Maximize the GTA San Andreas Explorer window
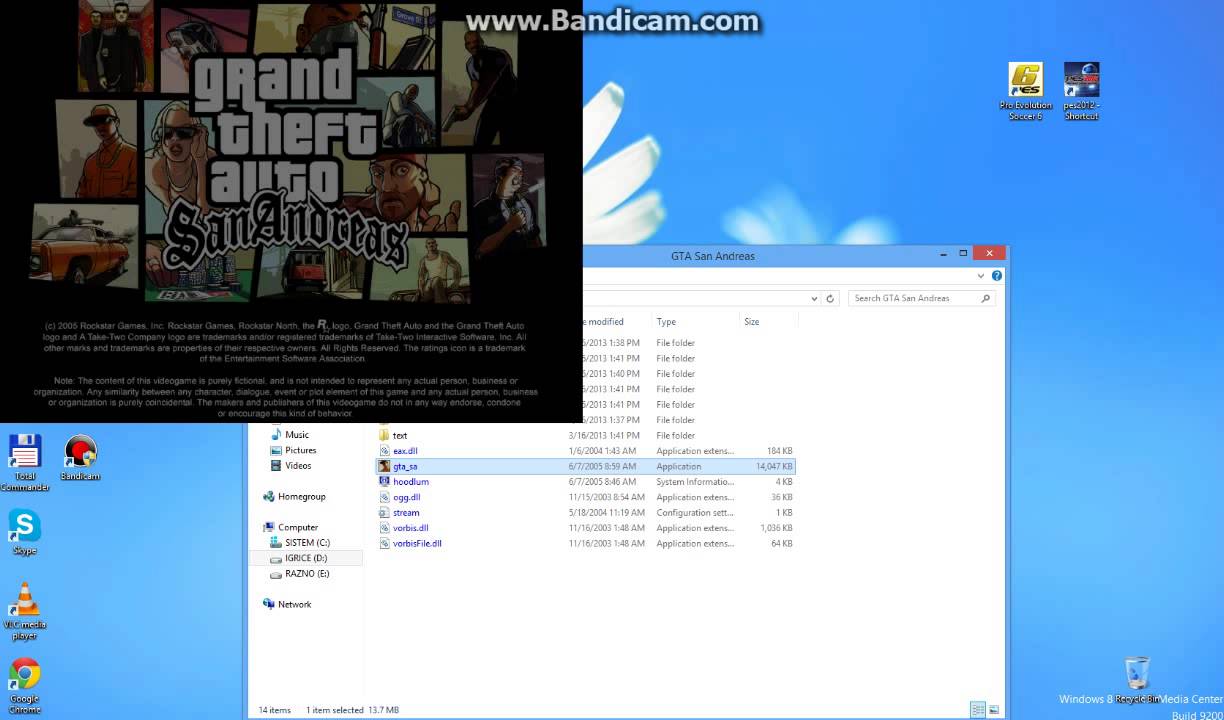The width and height of the screenshot is (1224, 720). click(963, 254)
